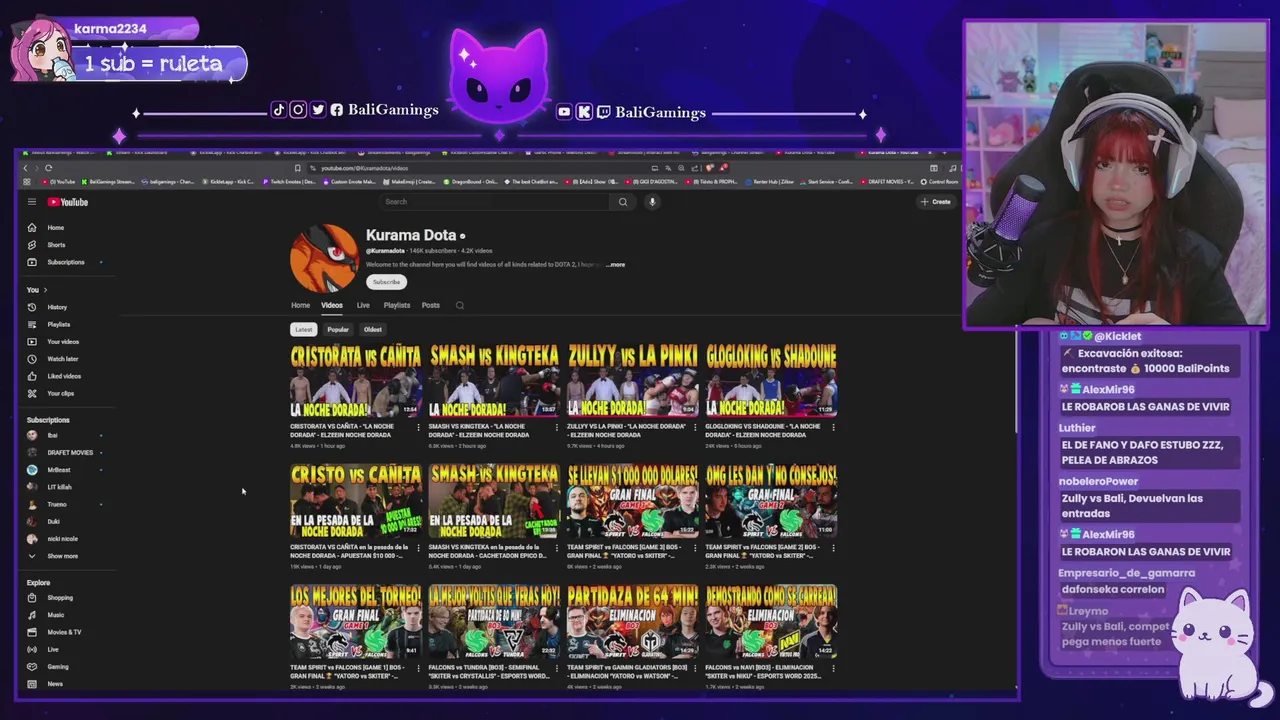Open the DRAFET MOVIES subscription
This screenshot has height=720, width=1280.
coord(69,453)
